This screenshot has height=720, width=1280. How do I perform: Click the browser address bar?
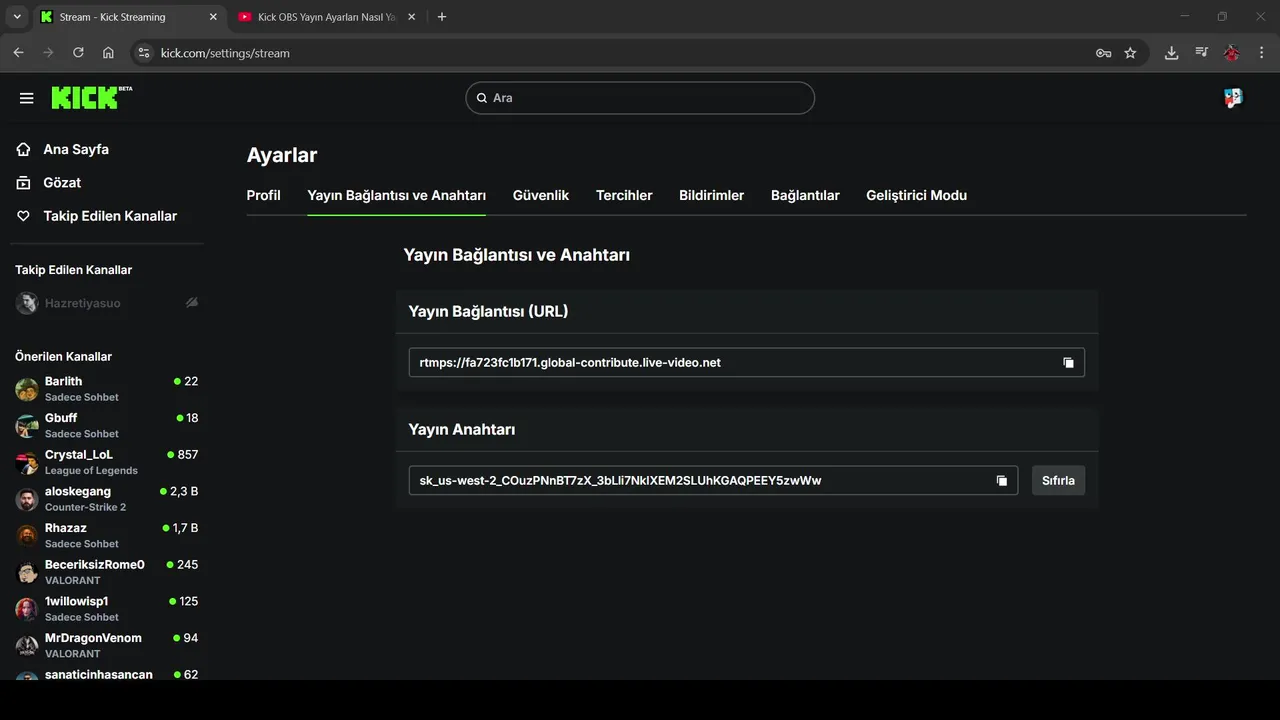[620, 53]
